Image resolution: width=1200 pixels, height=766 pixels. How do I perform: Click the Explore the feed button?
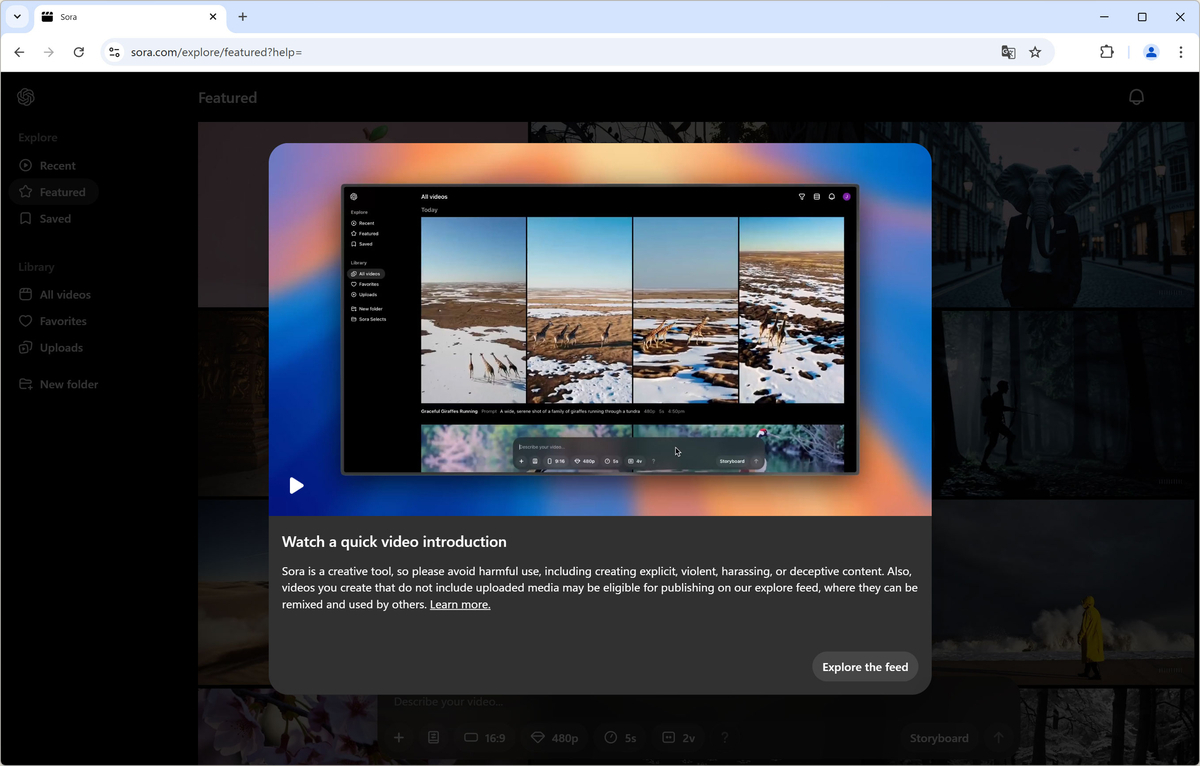coord(865,667)
